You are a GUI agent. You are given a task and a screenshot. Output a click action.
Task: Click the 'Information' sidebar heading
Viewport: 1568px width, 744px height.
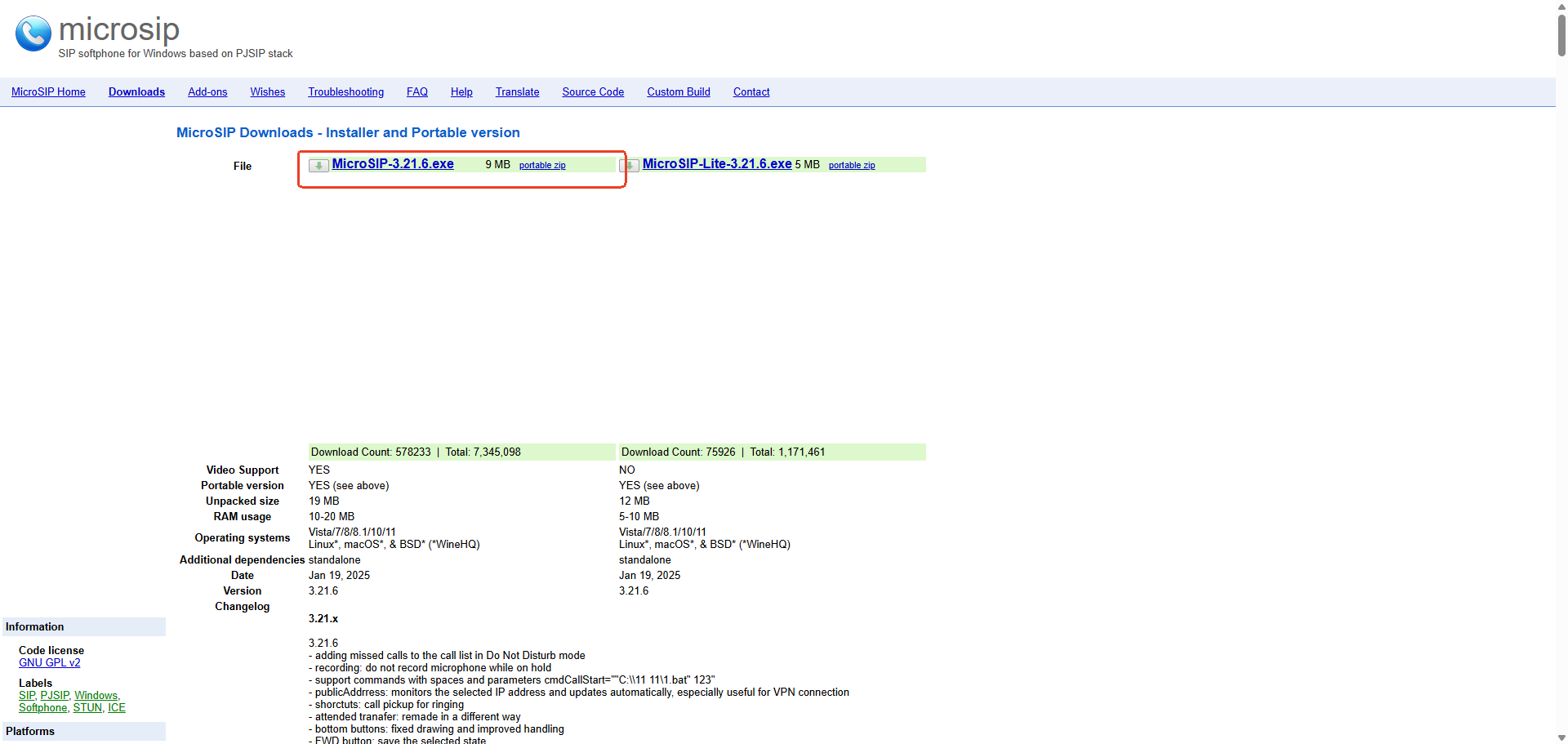click(34, 627)
